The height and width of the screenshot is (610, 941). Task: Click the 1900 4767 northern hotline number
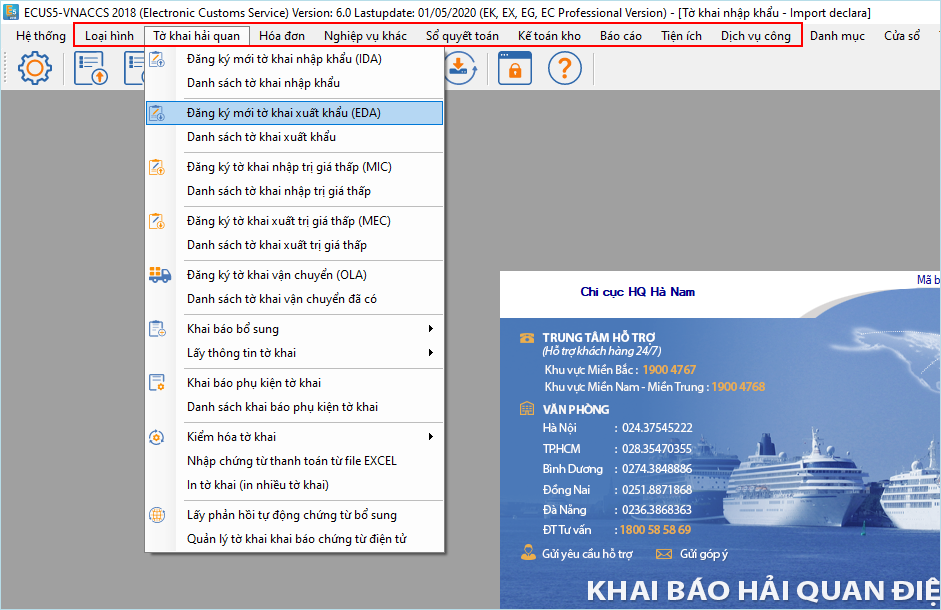(669, 370)
